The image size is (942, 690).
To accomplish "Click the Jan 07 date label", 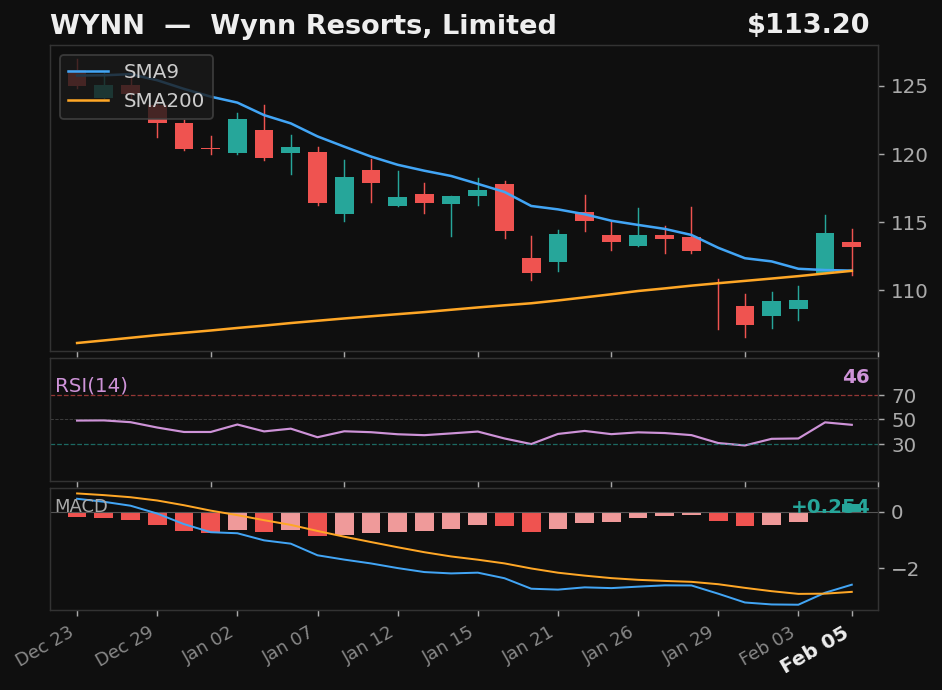I will [x=287, y=646].
